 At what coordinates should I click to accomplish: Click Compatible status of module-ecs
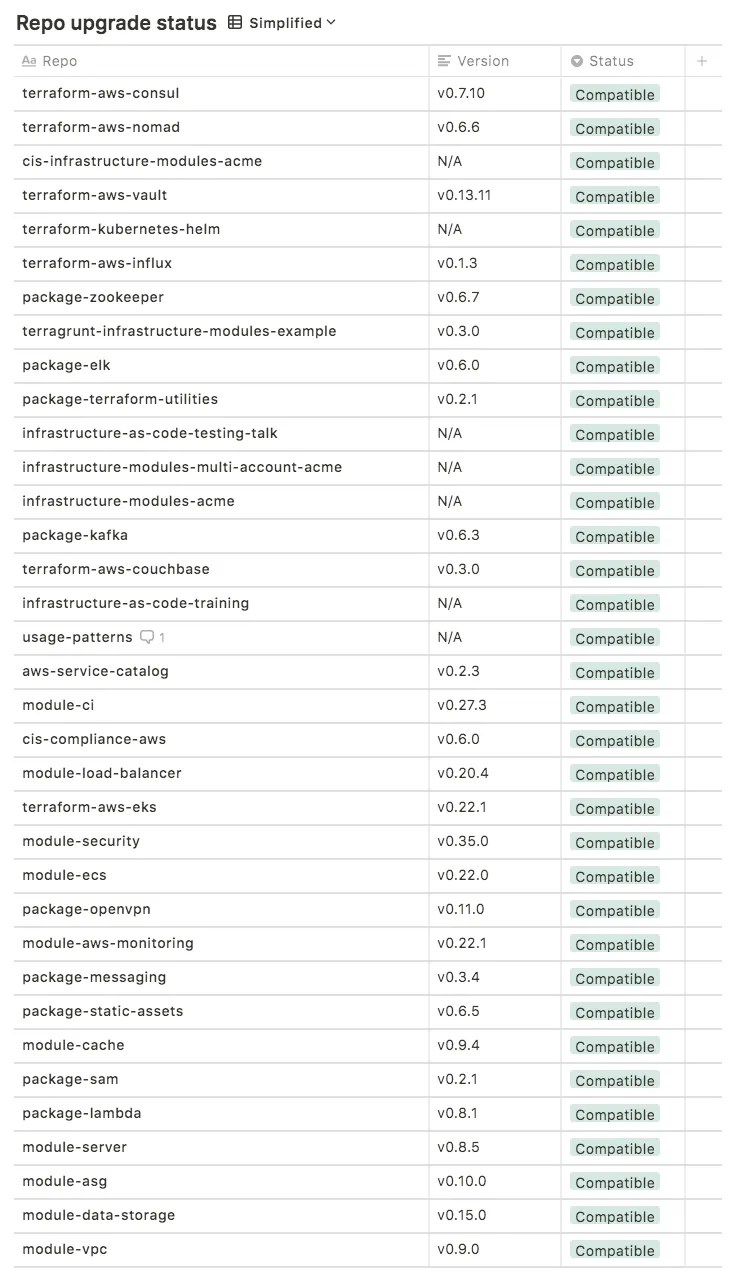pyautogui.click(x=615, y=877)
